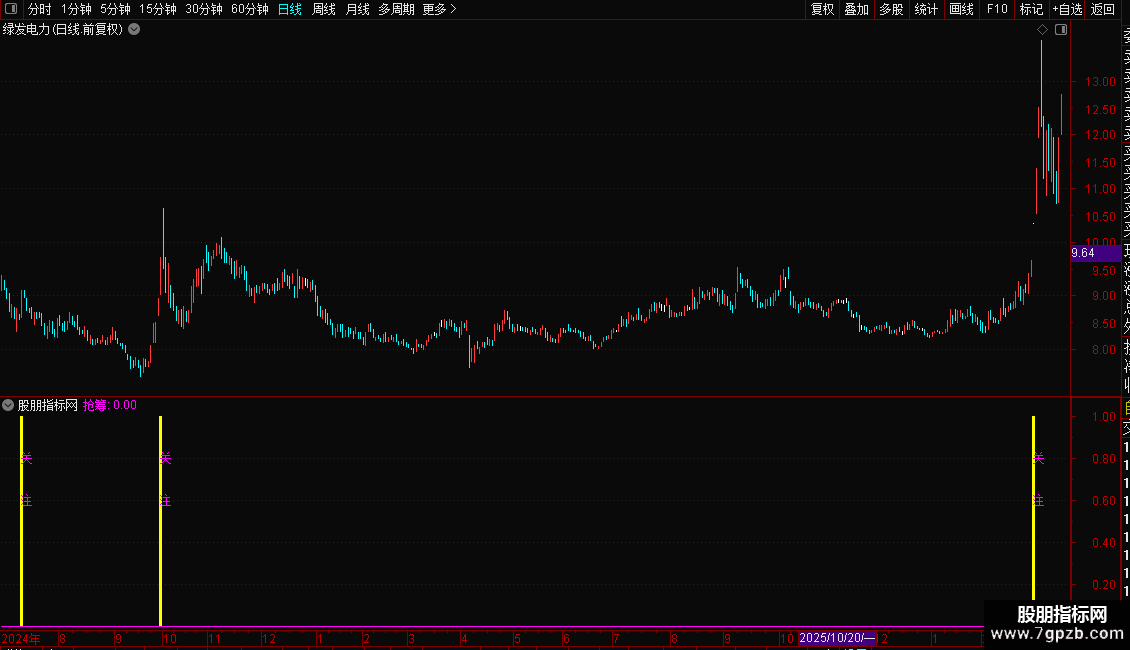This screenshot has height=650, width=1130.
Task: Open the 复权 adjustment option
Action: click(822, 9)
